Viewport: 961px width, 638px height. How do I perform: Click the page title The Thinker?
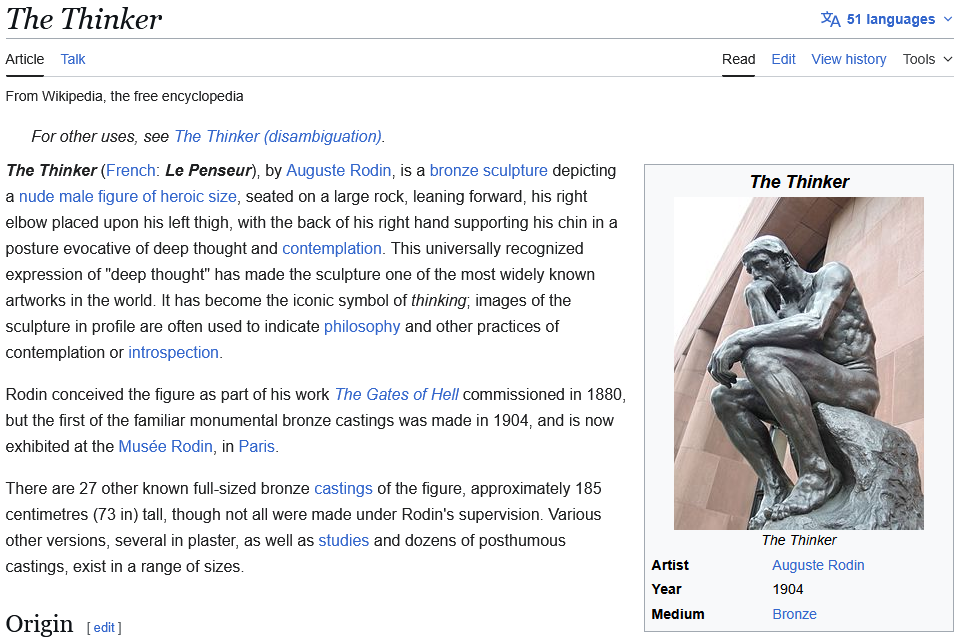click(x=84, y=19)
